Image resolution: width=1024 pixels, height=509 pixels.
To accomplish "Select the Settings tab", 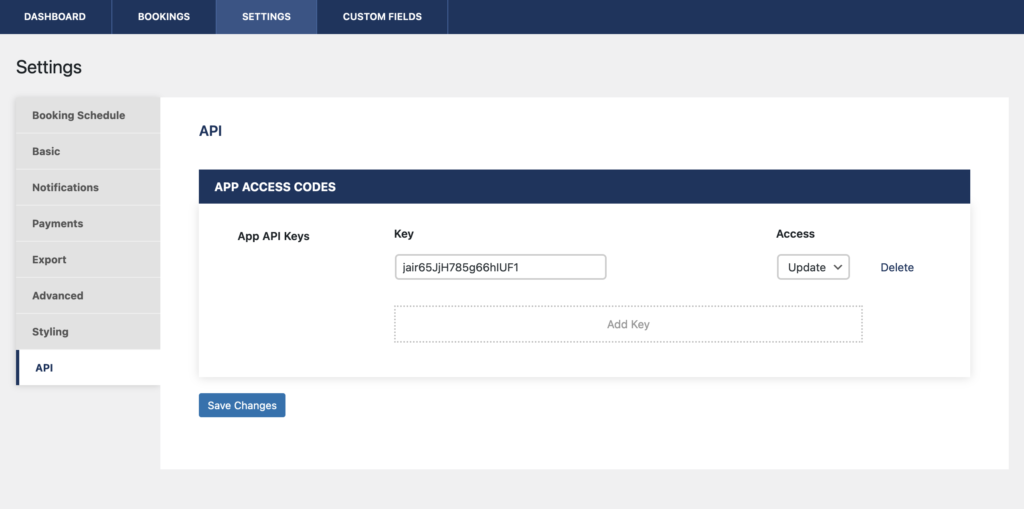I will [266, 17].
